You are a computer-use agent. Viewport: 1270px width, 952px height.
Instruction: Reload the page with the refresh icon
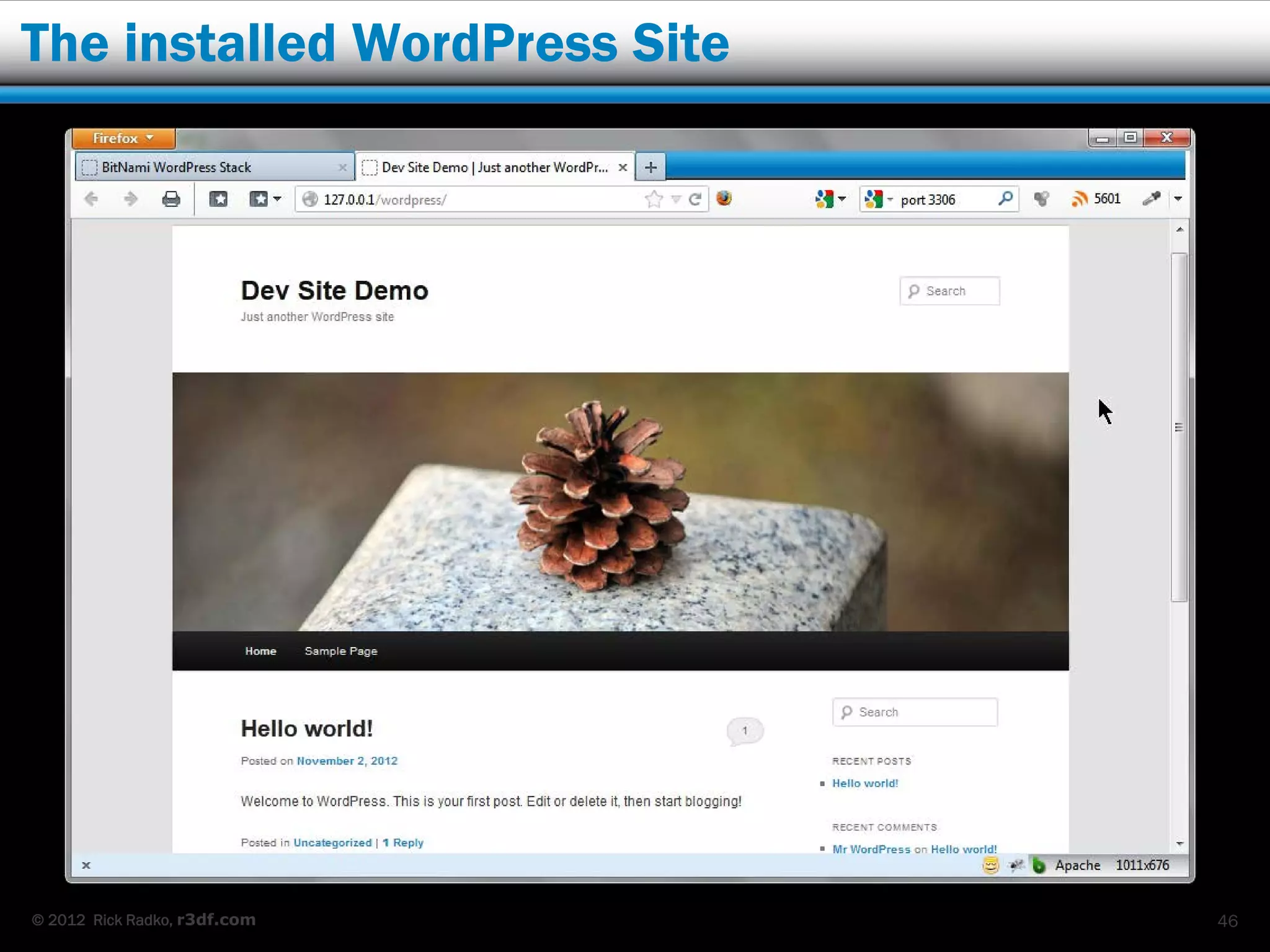(x=695, y=199)
